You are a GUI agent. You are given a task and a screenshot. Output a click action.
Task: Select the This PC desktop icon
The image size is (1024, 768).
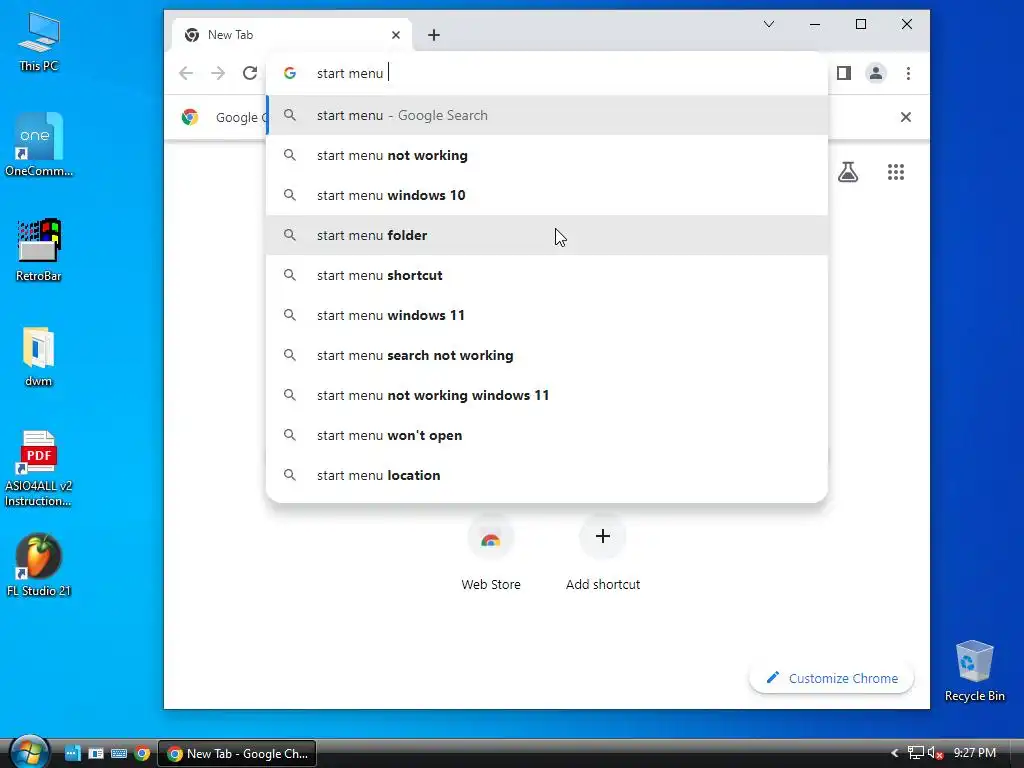(39, 42)
